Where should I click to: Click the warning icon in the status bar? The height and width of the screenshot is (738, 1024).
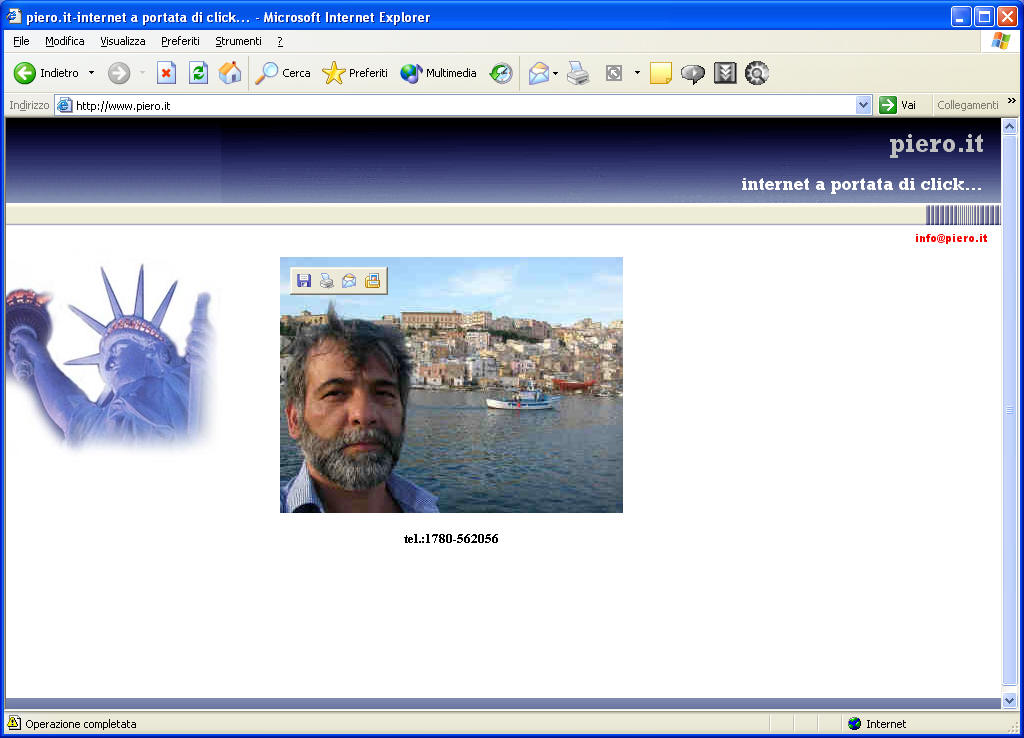tap(14, 723)
